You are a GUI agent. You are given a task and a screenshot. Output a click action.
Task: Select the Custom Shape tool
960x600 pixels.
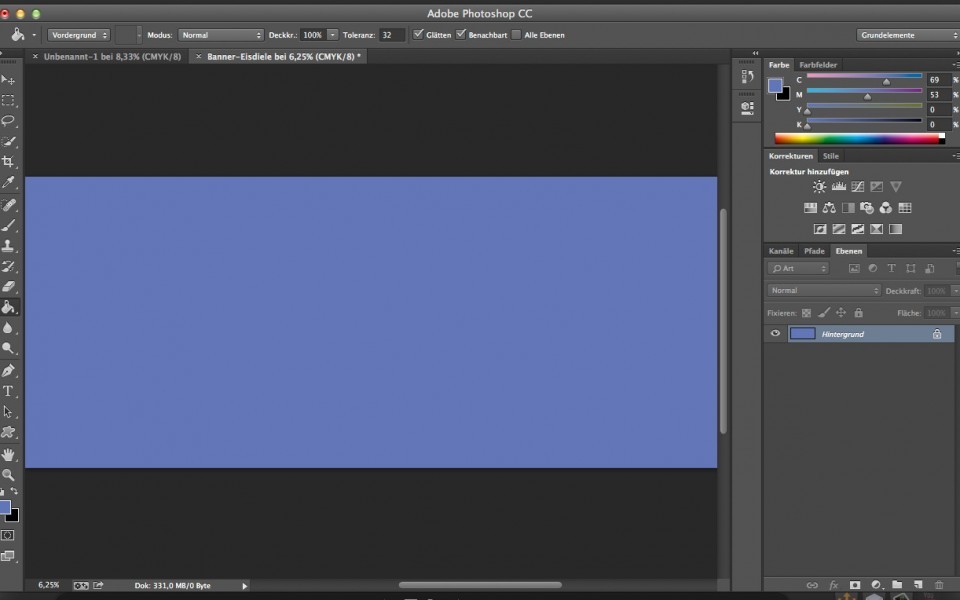click(8, 432)
